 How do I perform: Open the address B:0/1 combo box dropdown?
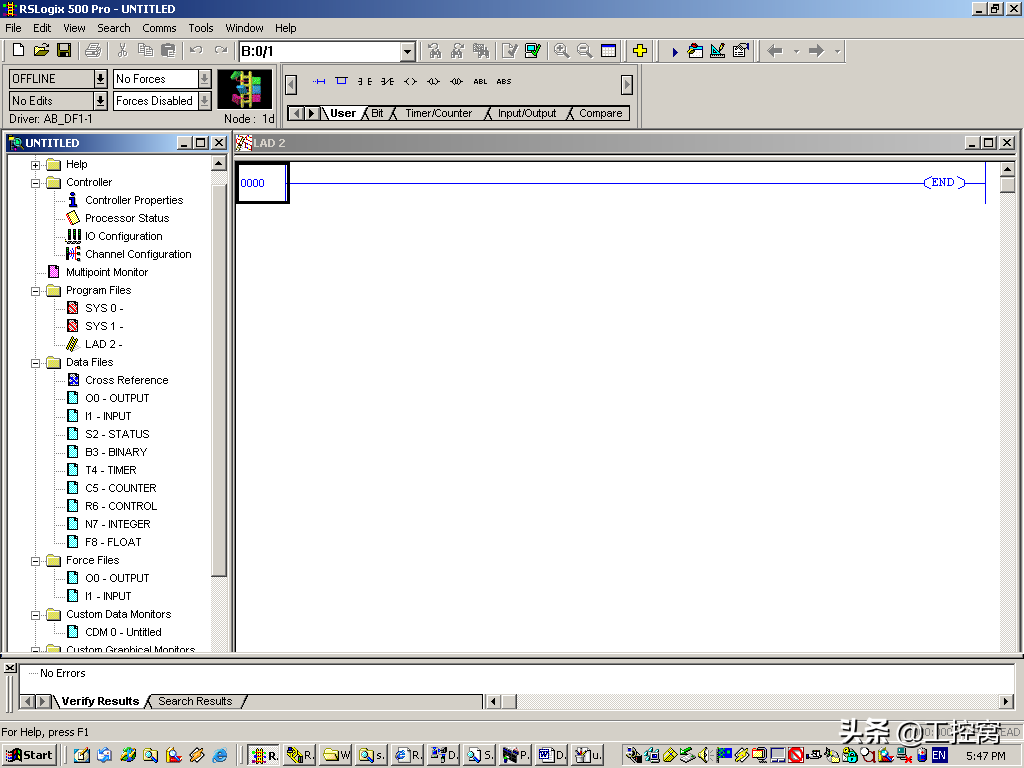click(x=408, y=51)
